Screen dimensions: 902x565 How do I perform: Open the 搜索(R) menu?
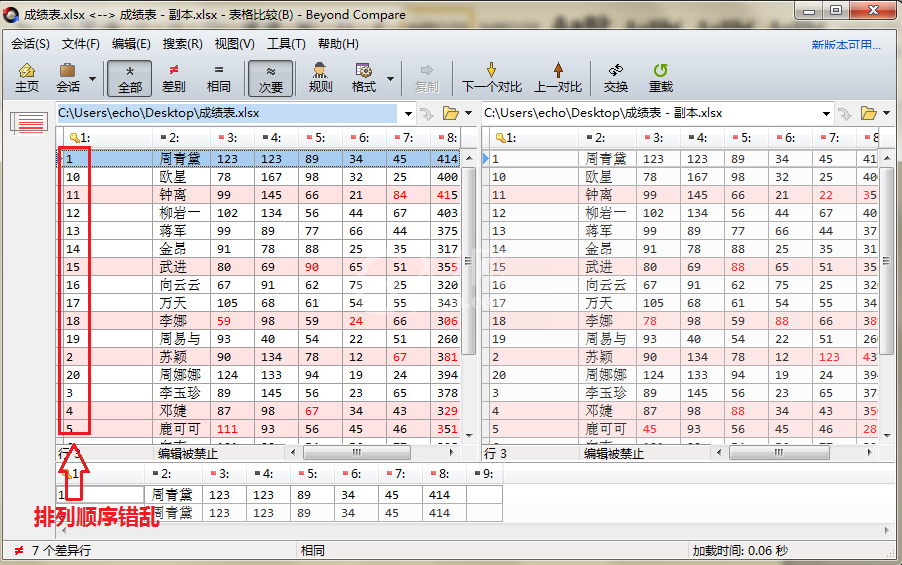[182, 44]
